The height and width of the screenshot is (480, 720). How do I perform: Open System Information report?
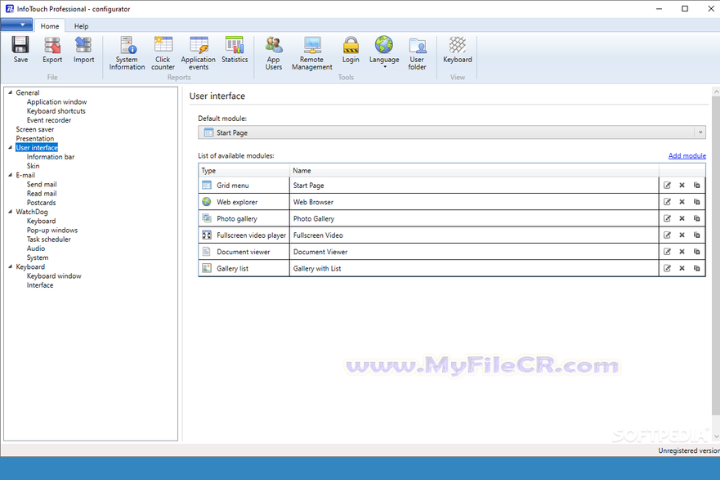tap(127, 53)
